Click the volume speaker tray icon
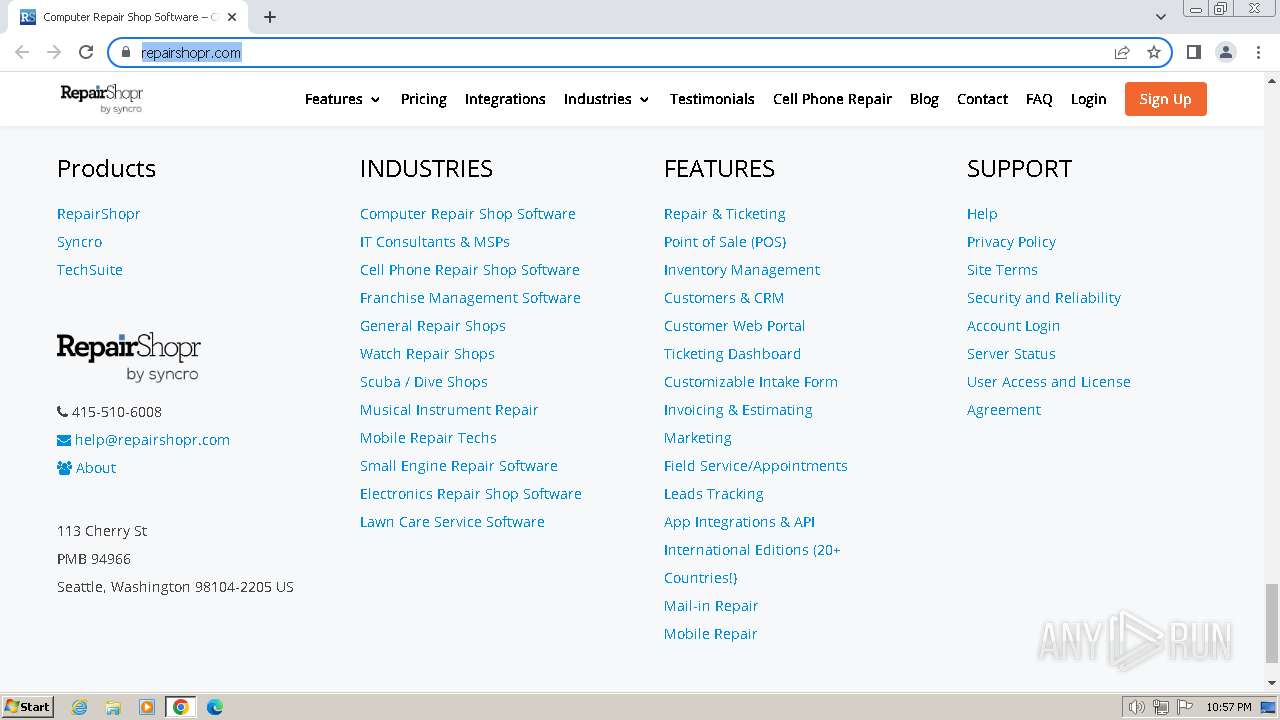 (x=1137, y=707)
